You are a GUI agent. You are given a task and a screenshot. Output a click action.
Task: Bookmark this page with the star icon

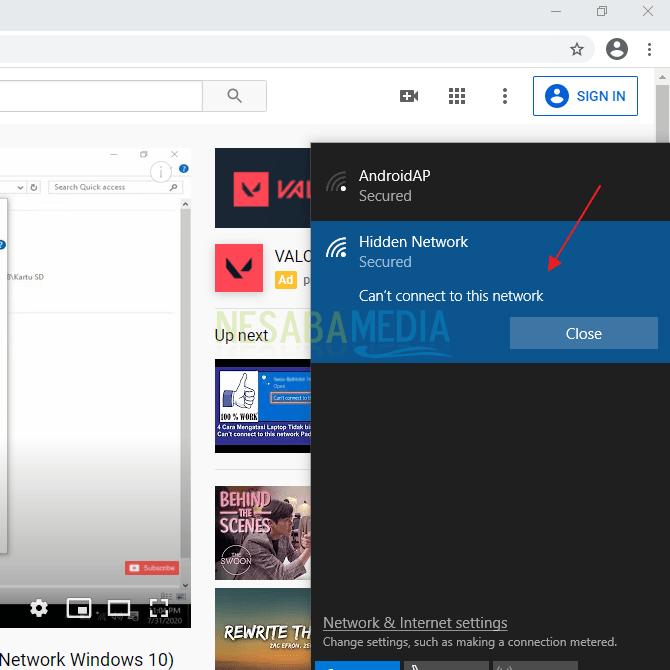point(577,49)
